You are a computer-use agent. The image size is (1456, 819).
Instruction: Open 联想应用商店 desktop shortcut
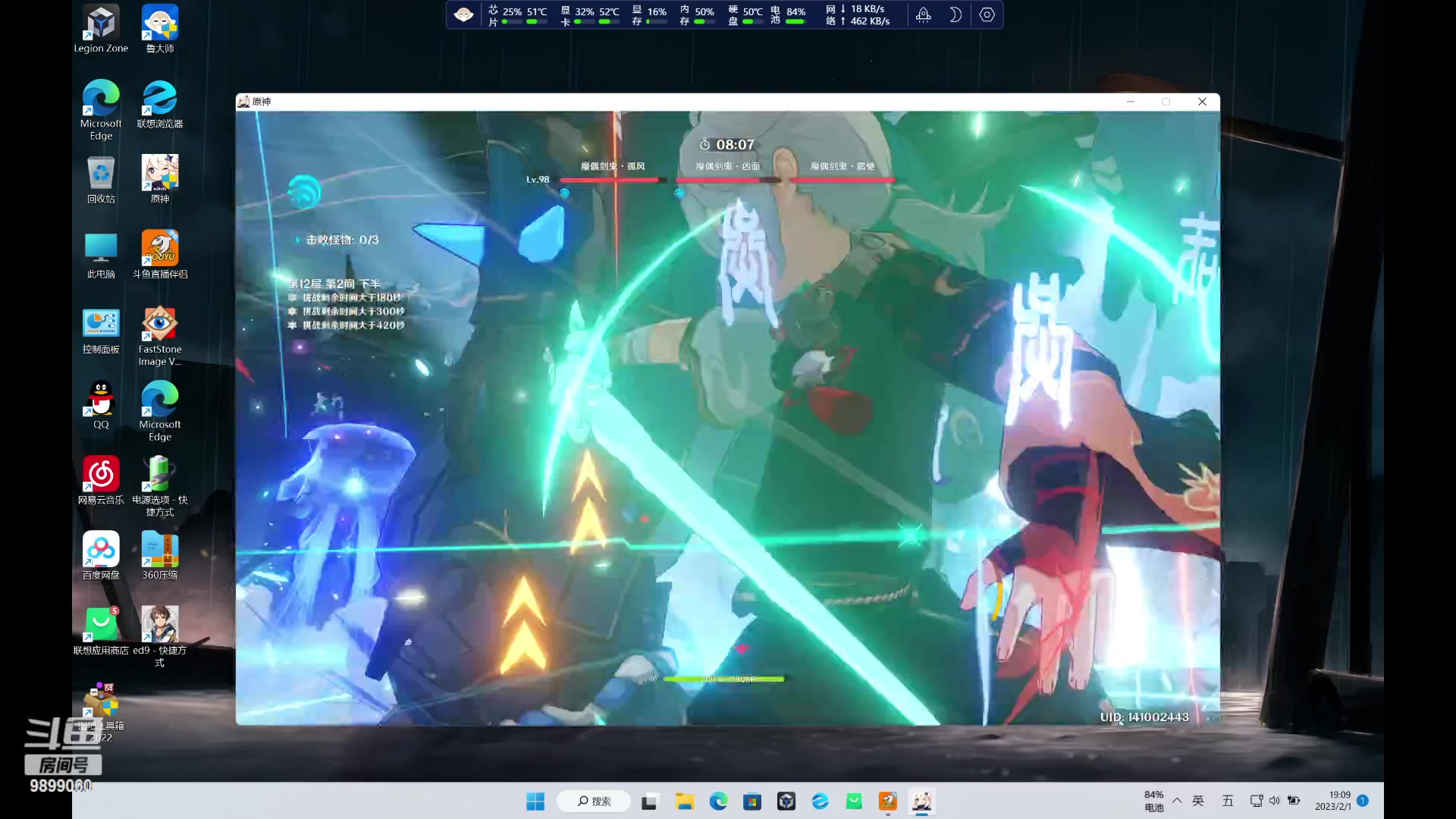tap(101, 631)
